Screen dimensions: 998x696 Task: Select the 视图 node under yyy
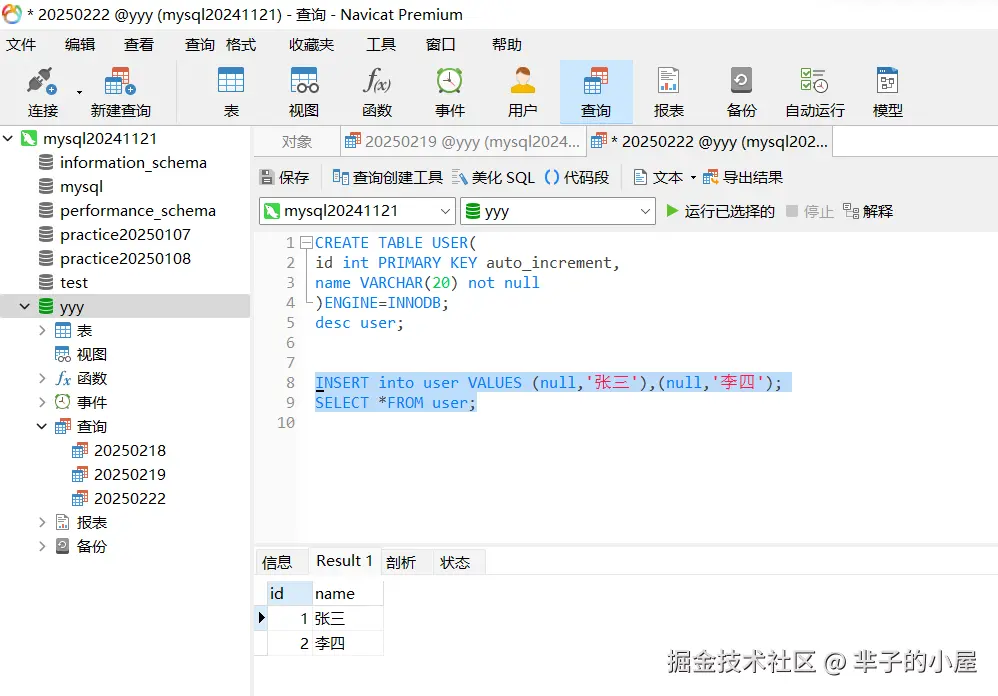pos(91,354)
